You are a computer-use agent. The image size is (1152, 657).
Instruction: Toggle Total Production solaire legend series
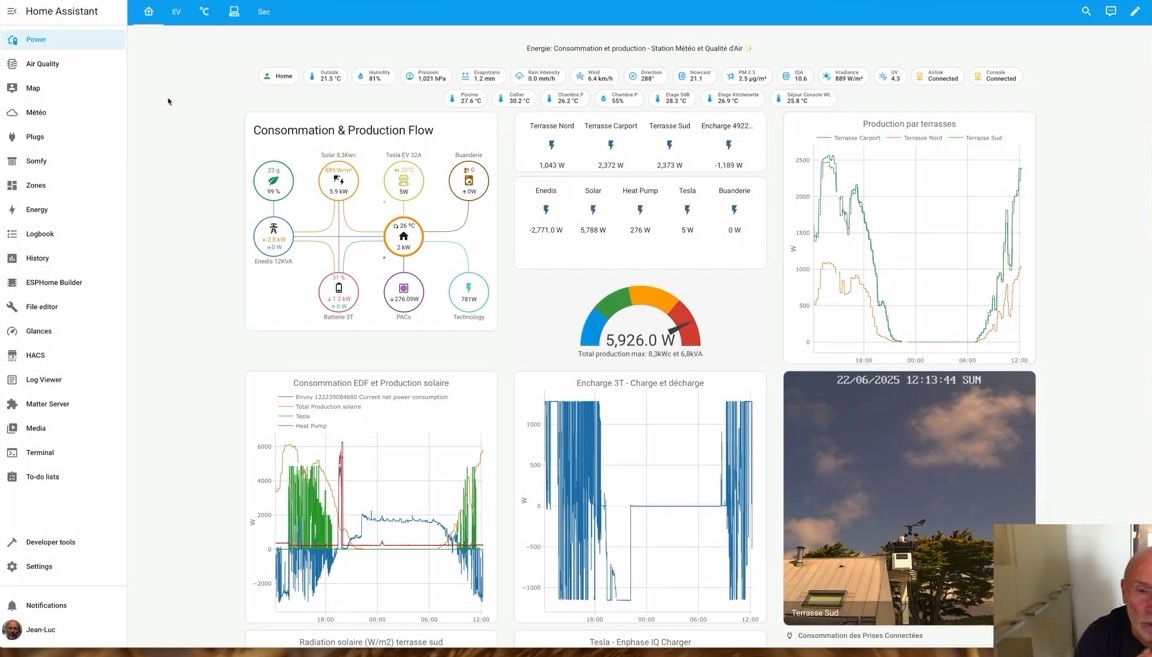[320, 406]
